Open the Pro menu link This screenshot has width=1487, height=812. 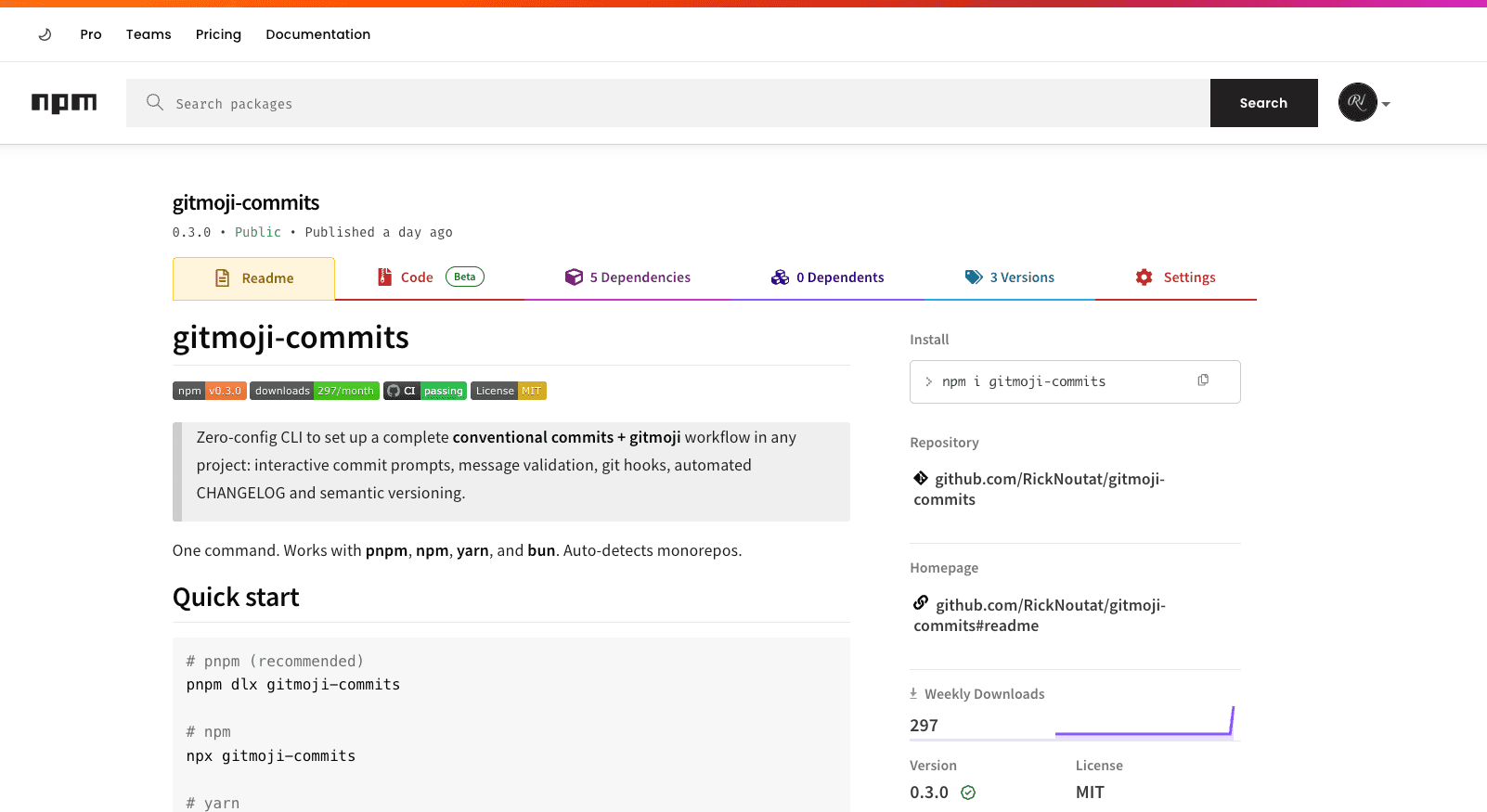click(91, 34)
